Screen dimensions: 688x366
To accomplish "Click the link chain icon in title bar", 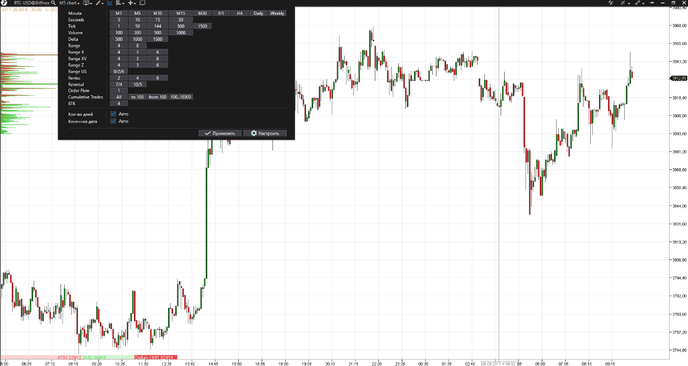I will point(637,3).
